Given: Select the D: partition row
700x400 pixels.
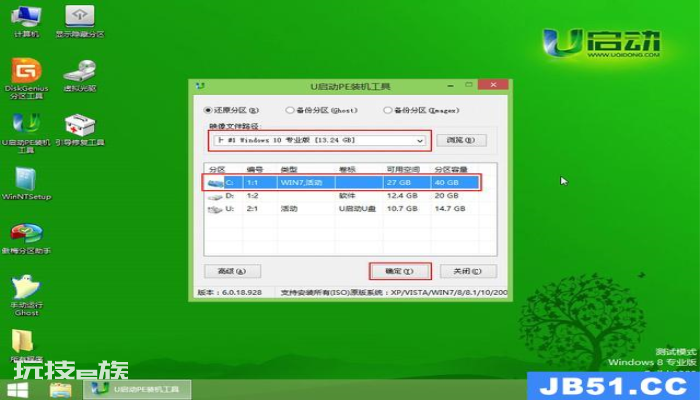Looking at the screenshot, I should (342, 196).
